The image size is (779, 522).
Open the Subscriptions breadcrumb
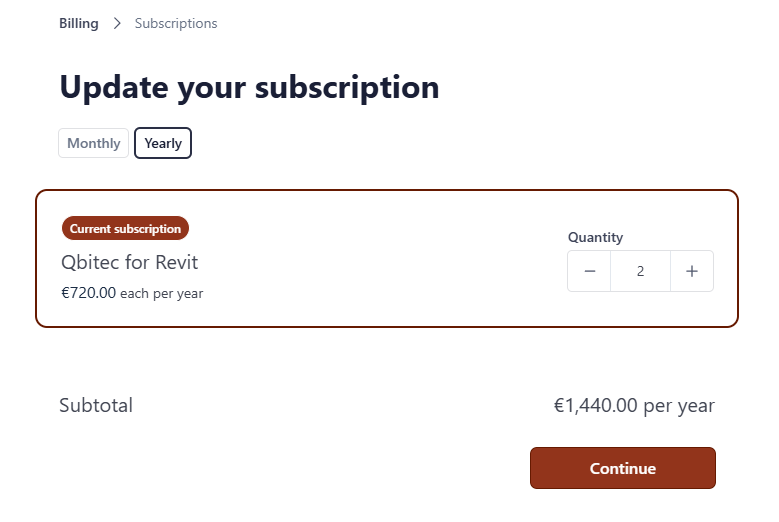176,23
